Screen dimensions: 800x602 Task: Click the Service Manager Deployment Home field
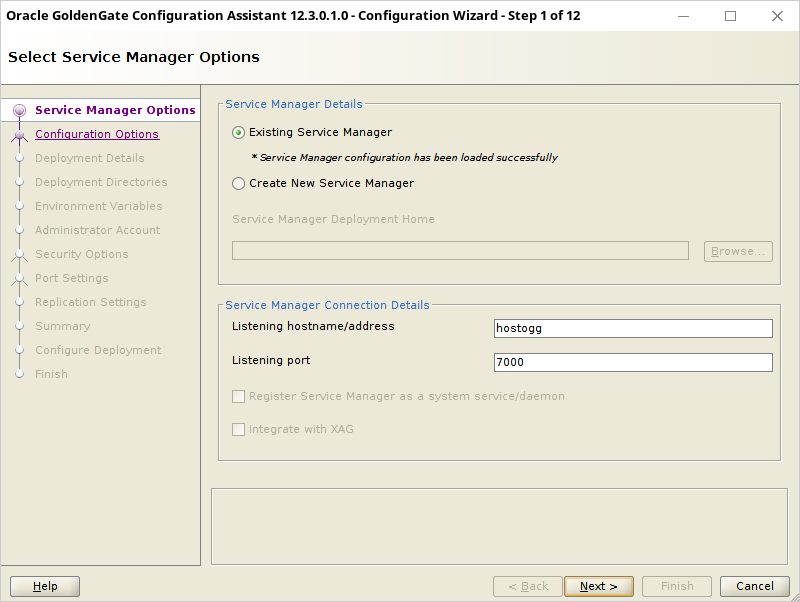[460, 251]
